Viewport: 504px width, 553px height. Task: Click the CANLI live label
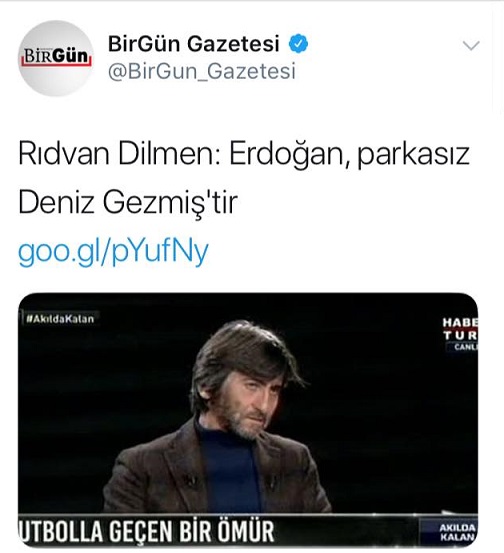[x=465, y=347]
